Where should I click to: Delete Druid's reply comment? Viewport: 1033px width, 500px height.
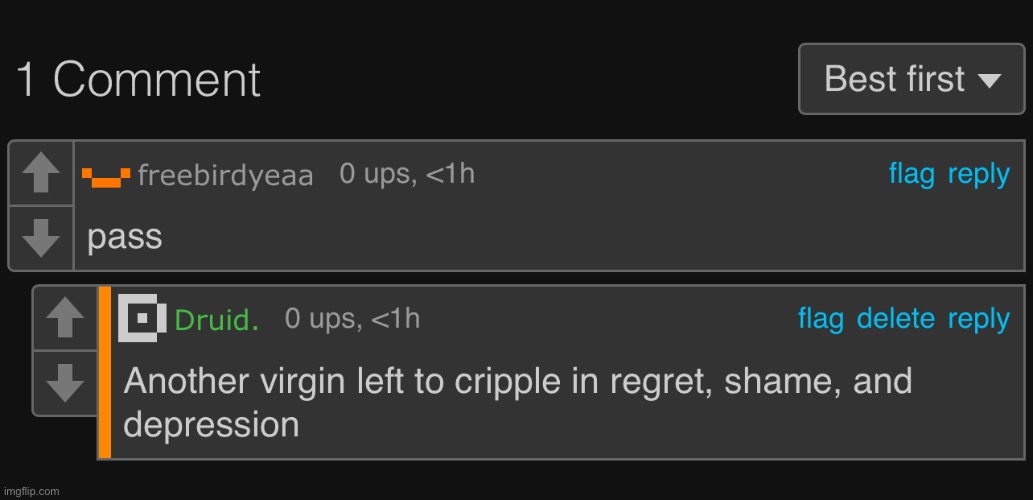(896, 319)
